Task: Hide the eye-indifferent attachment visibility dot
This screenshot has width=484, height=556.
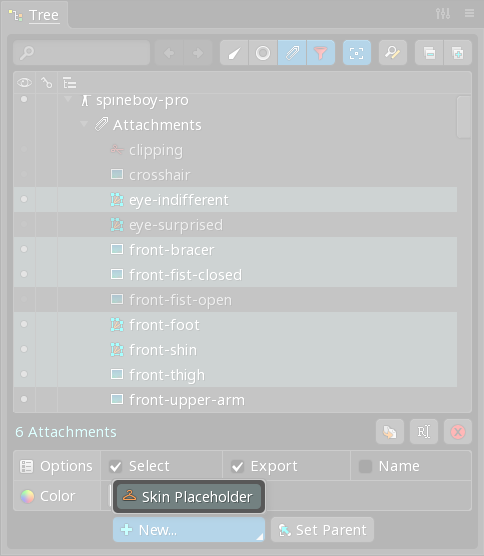Action: 24,199
